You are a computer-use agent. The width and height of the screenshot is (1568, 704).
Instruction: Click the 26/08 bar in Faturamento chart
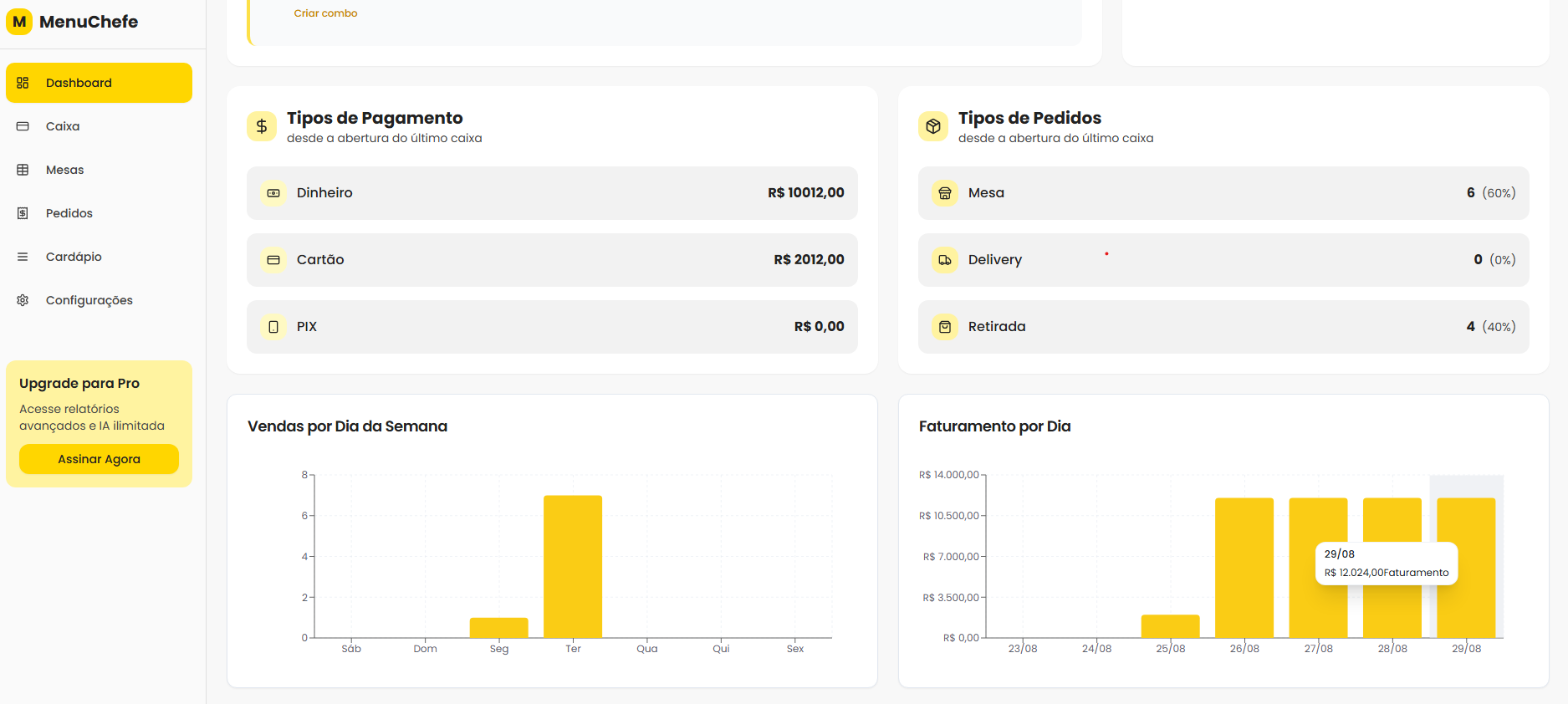click(1244, 569)
